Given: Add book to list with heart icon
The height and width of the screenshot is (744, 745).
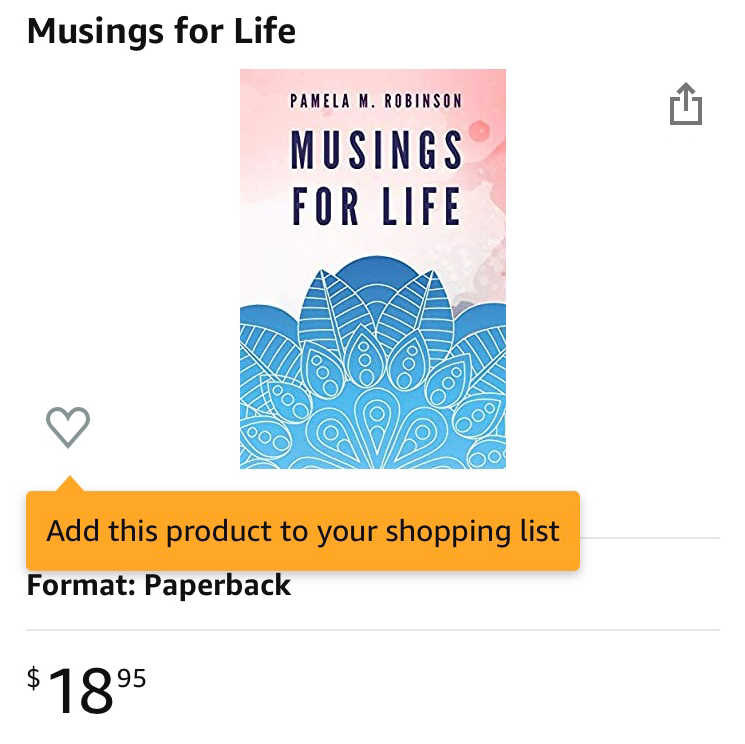Looking at the screenshot, I should click(68, 427).
